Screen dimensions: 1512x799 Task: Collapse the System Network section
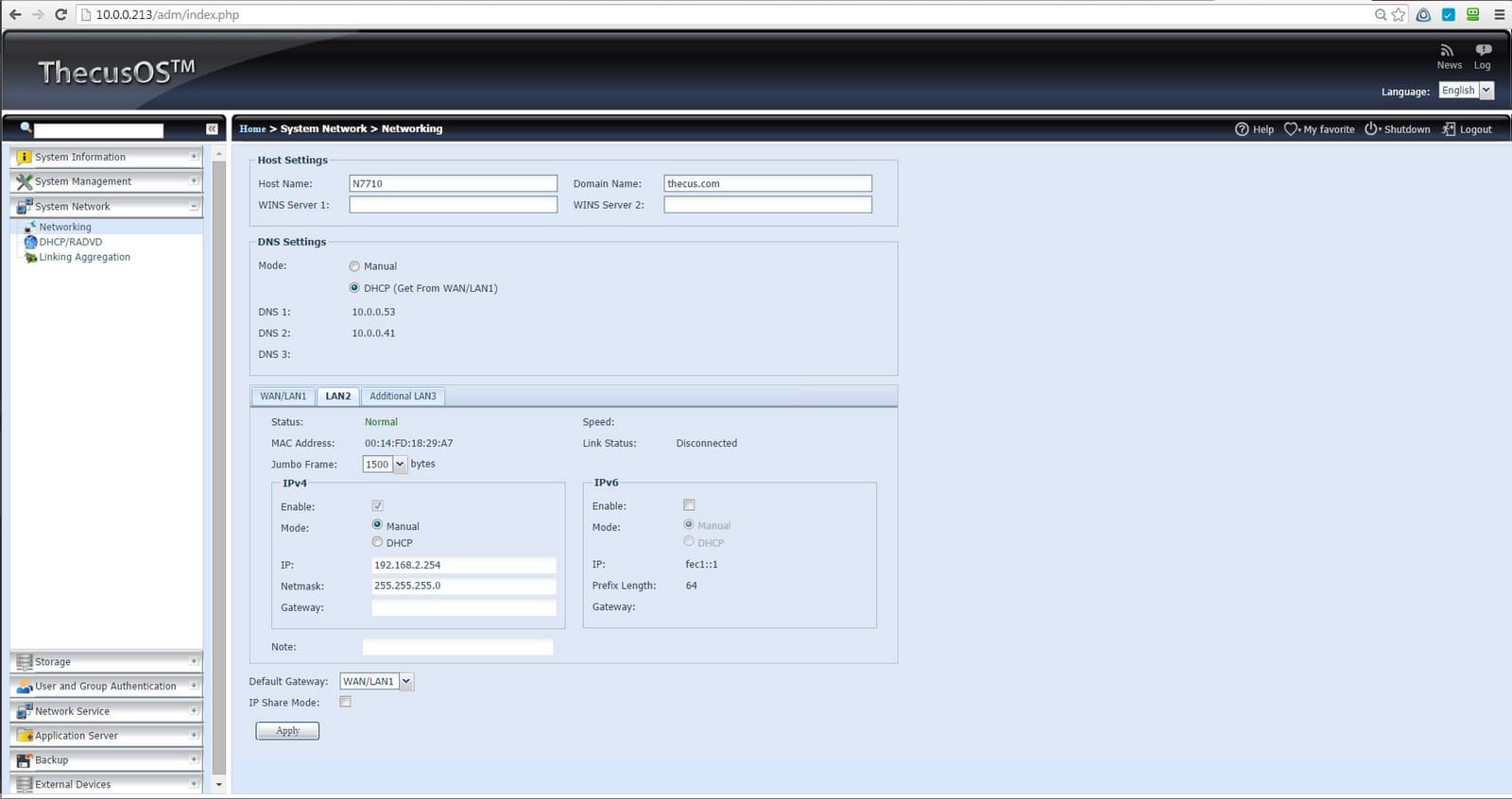coord(194,206)
